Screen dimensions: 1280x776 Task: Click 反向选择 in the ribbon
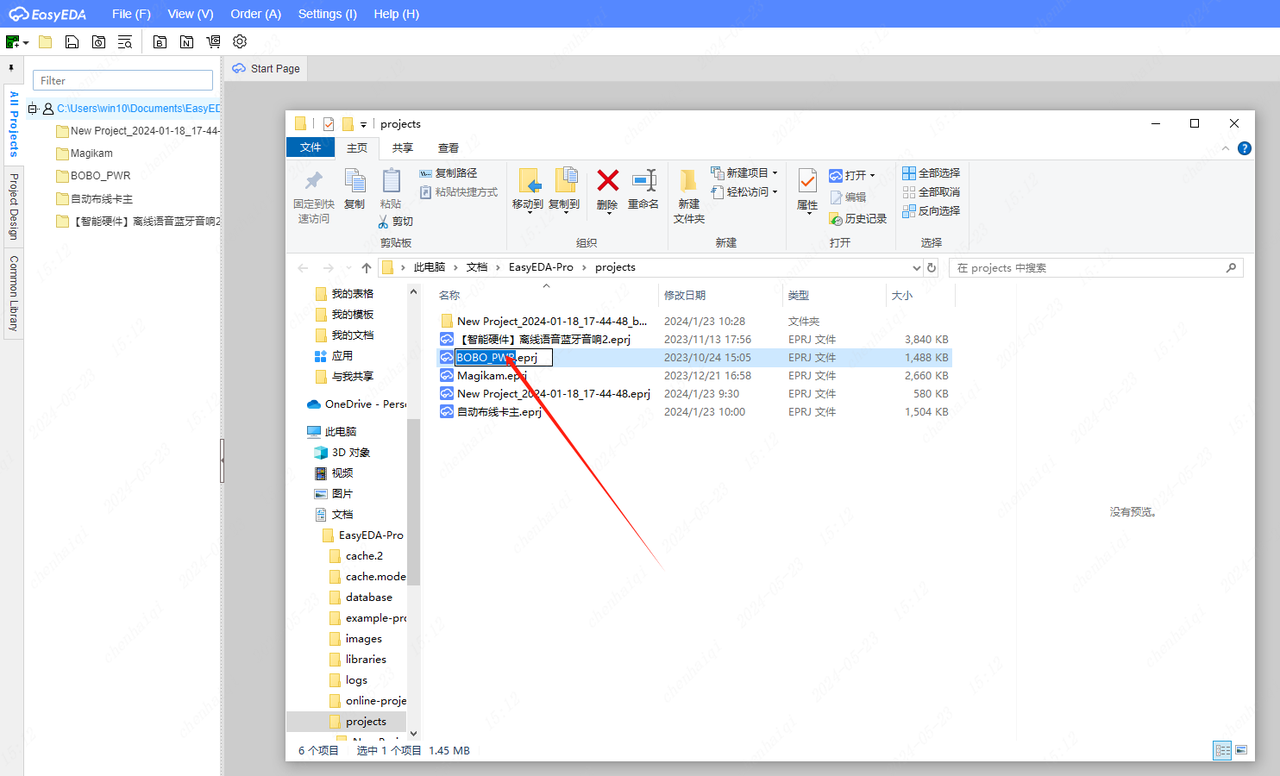click(931, 211)
